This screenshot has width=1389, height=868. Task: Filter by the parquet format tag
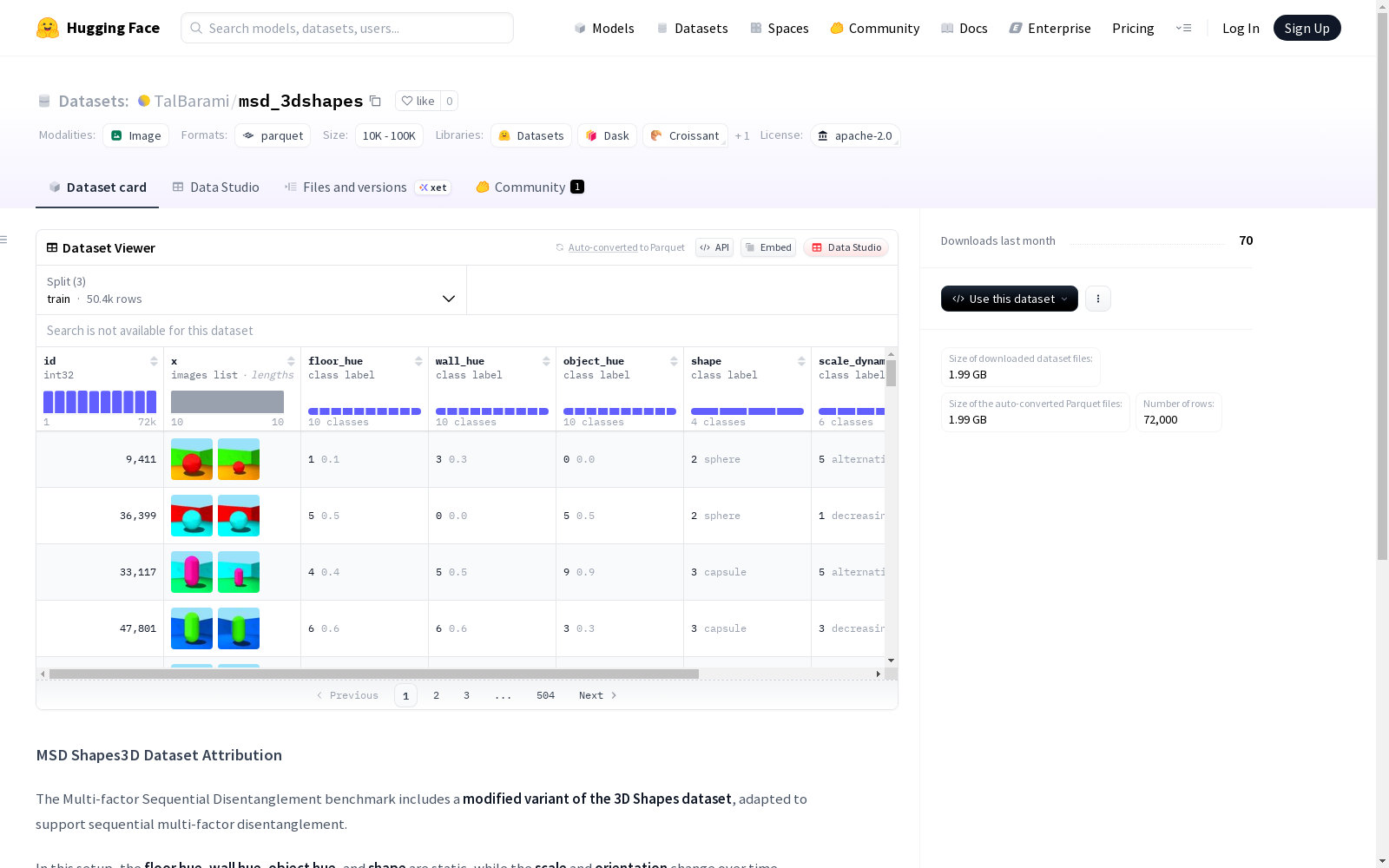click(273, 135)
